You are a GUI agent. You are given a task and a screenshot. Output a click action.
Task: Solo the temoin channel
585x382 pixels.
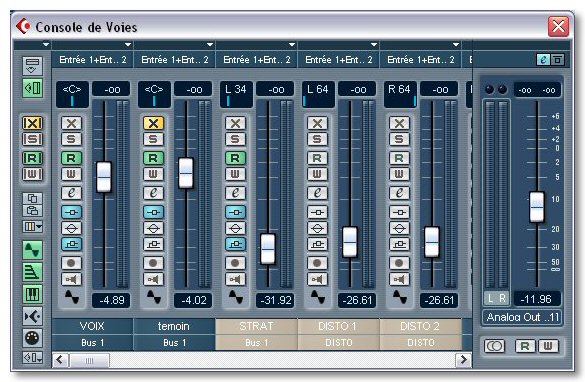[153, 139]
